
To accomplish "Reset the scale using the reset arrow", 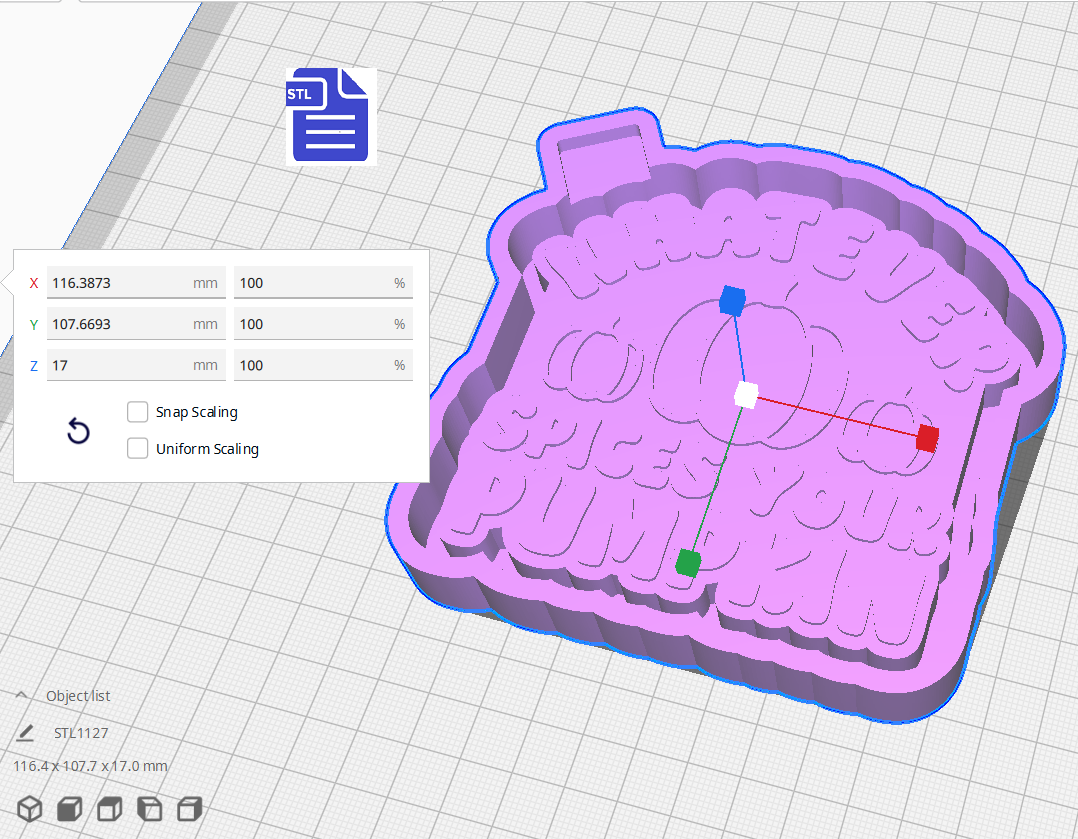I will pyautogui.click(x=78, y=430).
